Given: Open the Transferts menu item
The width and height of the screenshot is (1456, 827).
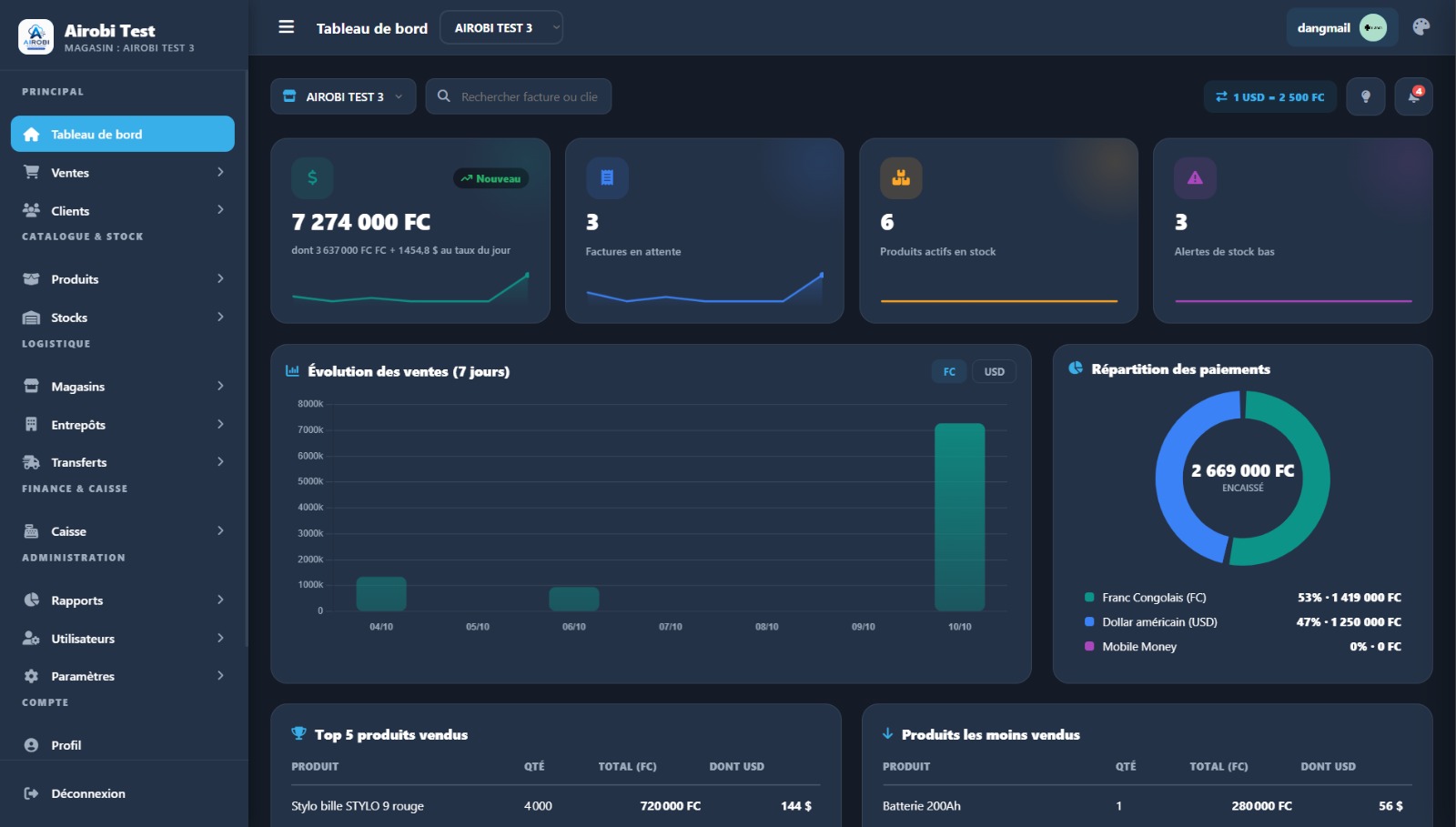Looking at the screenshot, I should [x=123, y=462].
